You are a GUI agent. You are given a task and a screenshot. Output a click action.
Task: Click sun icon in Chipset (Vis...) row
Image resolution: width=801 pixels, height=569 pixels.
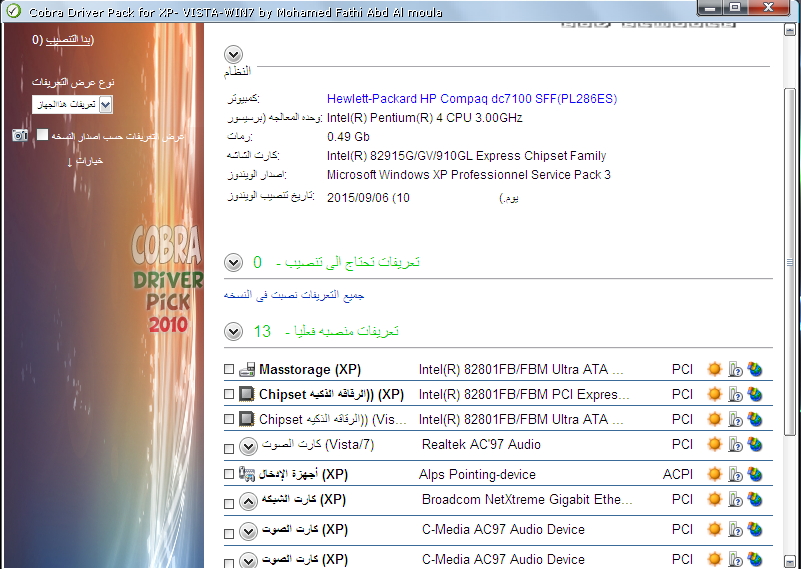coord(715,419)
